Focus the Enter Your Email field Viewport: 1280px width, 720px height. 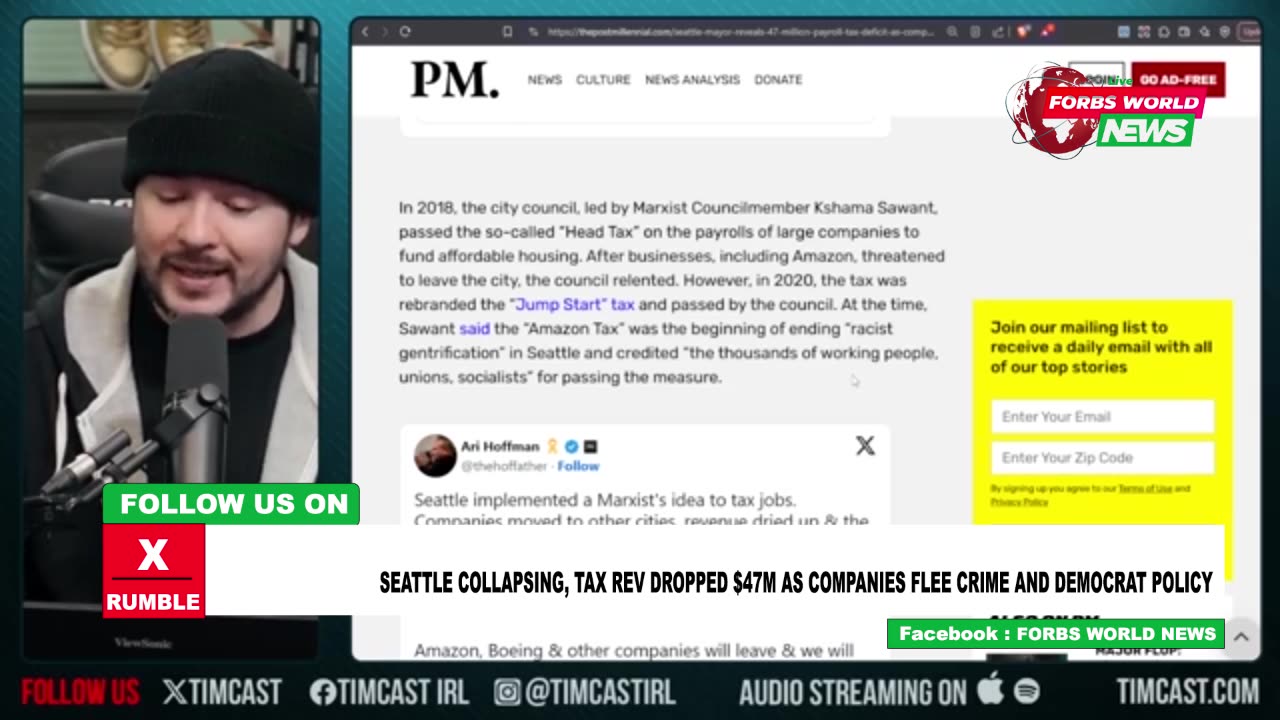point(1102,417)
